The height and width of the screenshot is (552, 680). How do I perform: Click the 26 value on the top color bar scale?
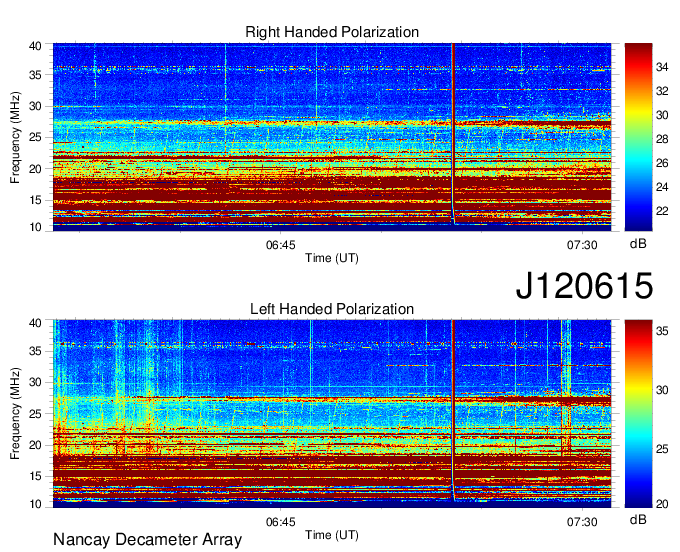tap(662, 163)
